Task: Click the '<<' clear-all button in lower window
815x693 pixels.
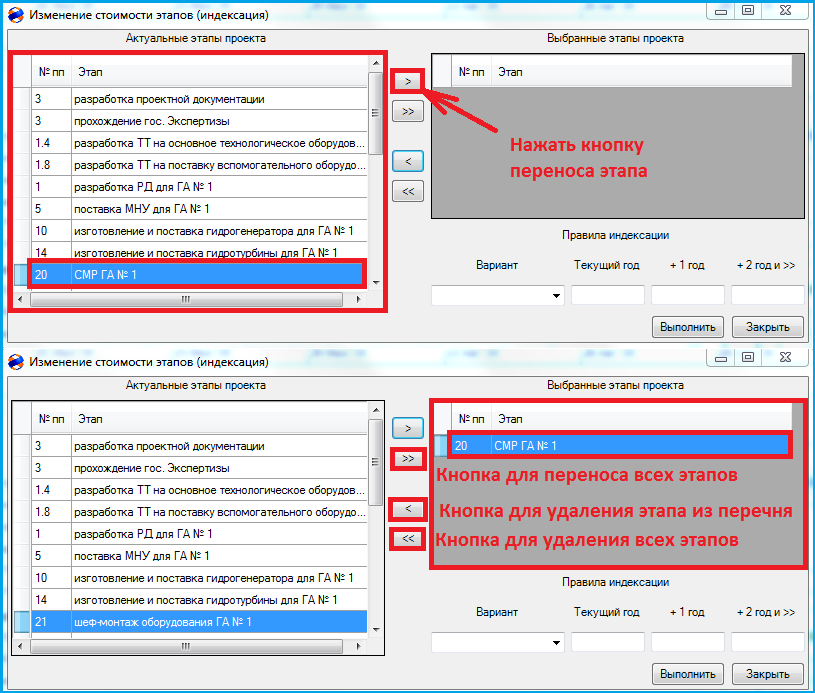Action: click(x=408, y=539)
